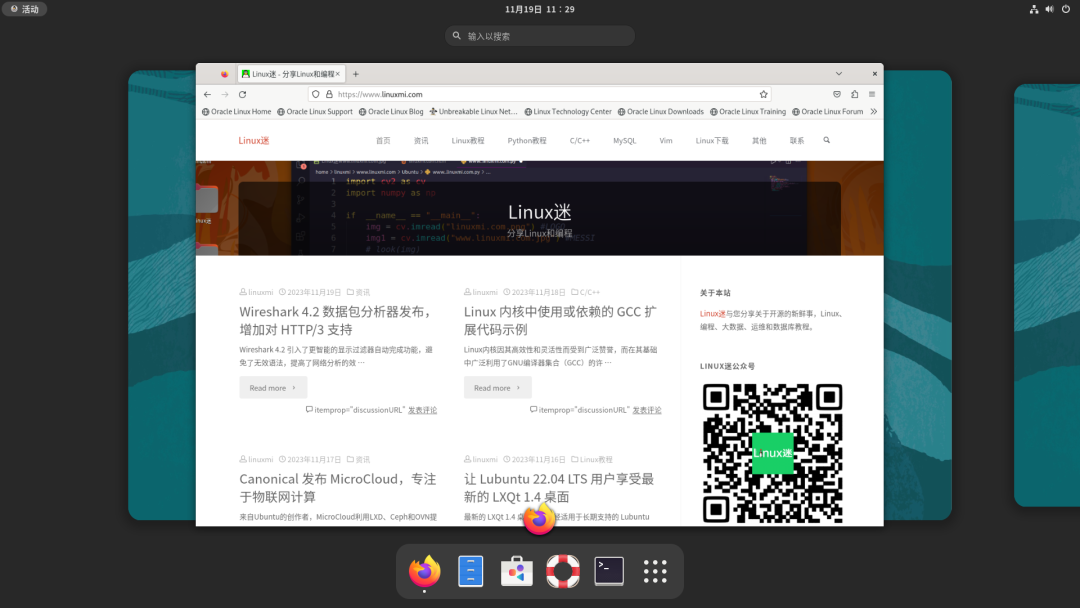The width and height of the screenshot is (1080, 608).
Task: Open the MySQL nav item
Action: point(625,140)
